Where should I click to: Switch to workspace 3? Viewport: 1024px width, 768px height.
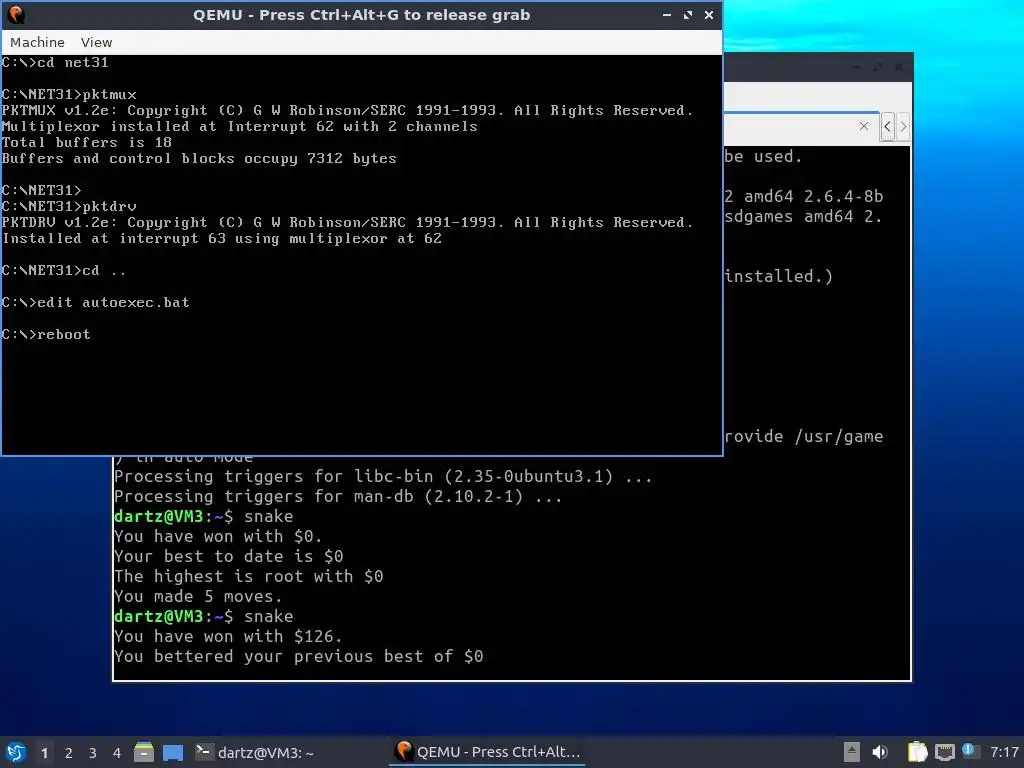coord(93,753)
